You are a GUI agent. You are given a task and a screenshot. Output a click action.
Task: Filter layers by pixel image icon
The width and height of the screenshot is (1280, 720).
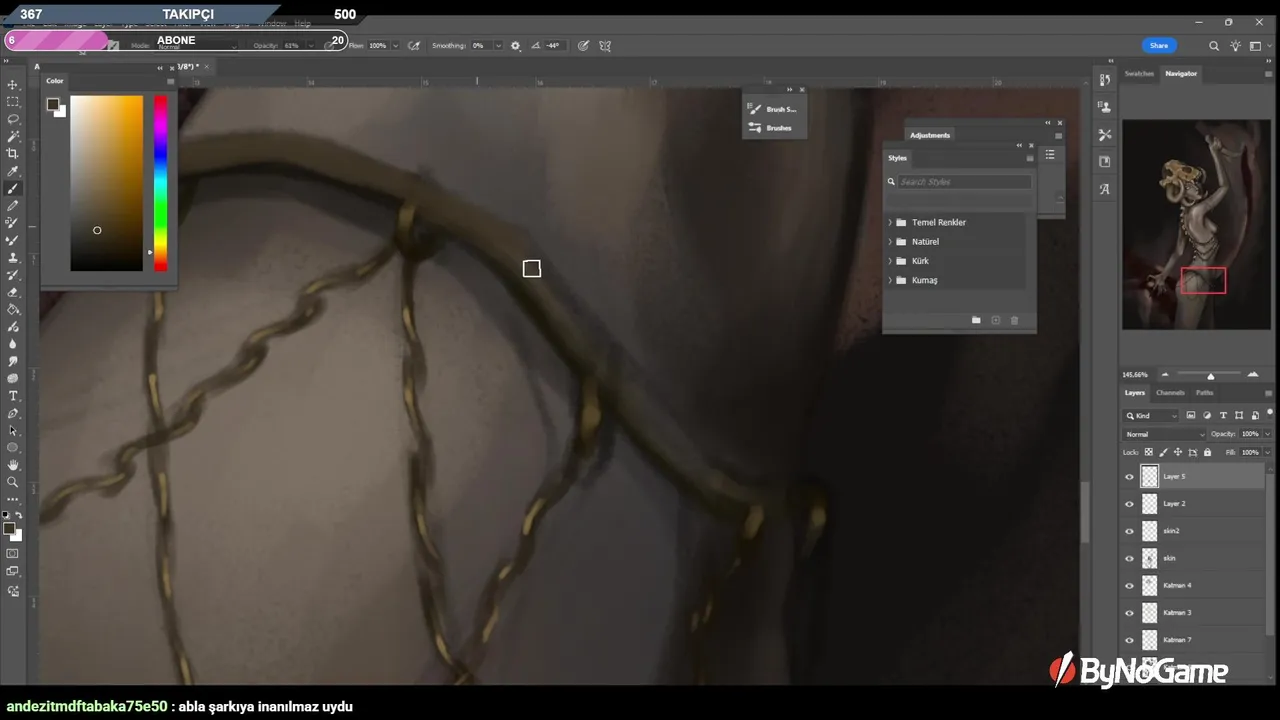tap(1191, 415)
